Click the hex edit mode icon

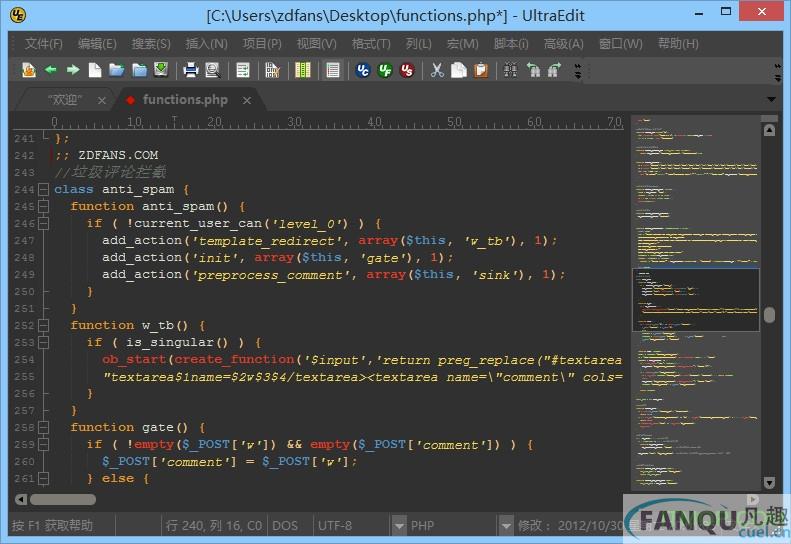coord(272,70)
